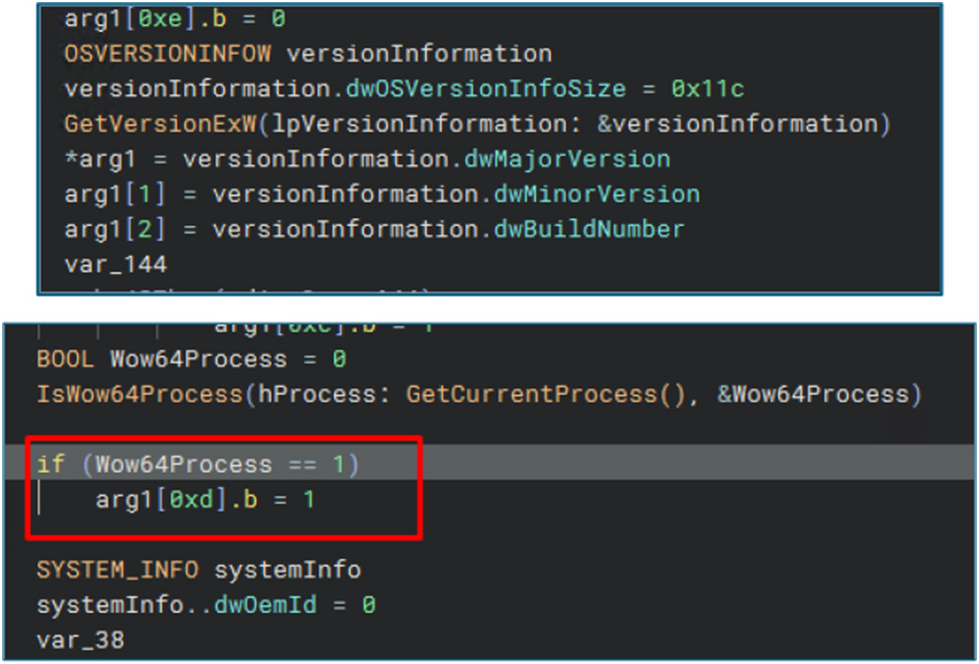Select the dwMajorVersion field
The width and height of the screenshot is (979, 664).
click(567, 159)
